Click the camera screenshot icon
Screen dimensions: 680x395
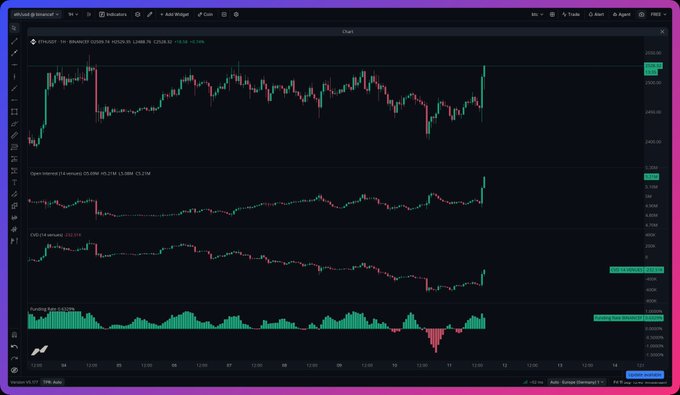(x=641, y=14)
